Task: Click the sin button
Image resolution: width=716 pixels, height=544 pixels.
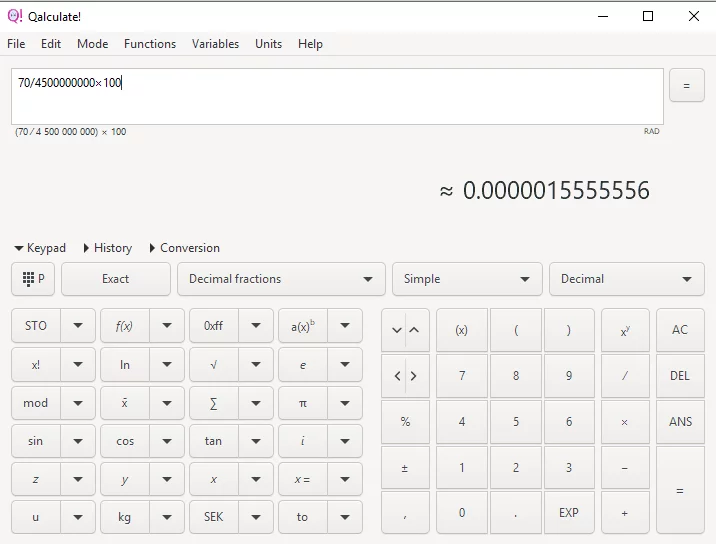Action: pyautogui.click(x=36, y=441)
